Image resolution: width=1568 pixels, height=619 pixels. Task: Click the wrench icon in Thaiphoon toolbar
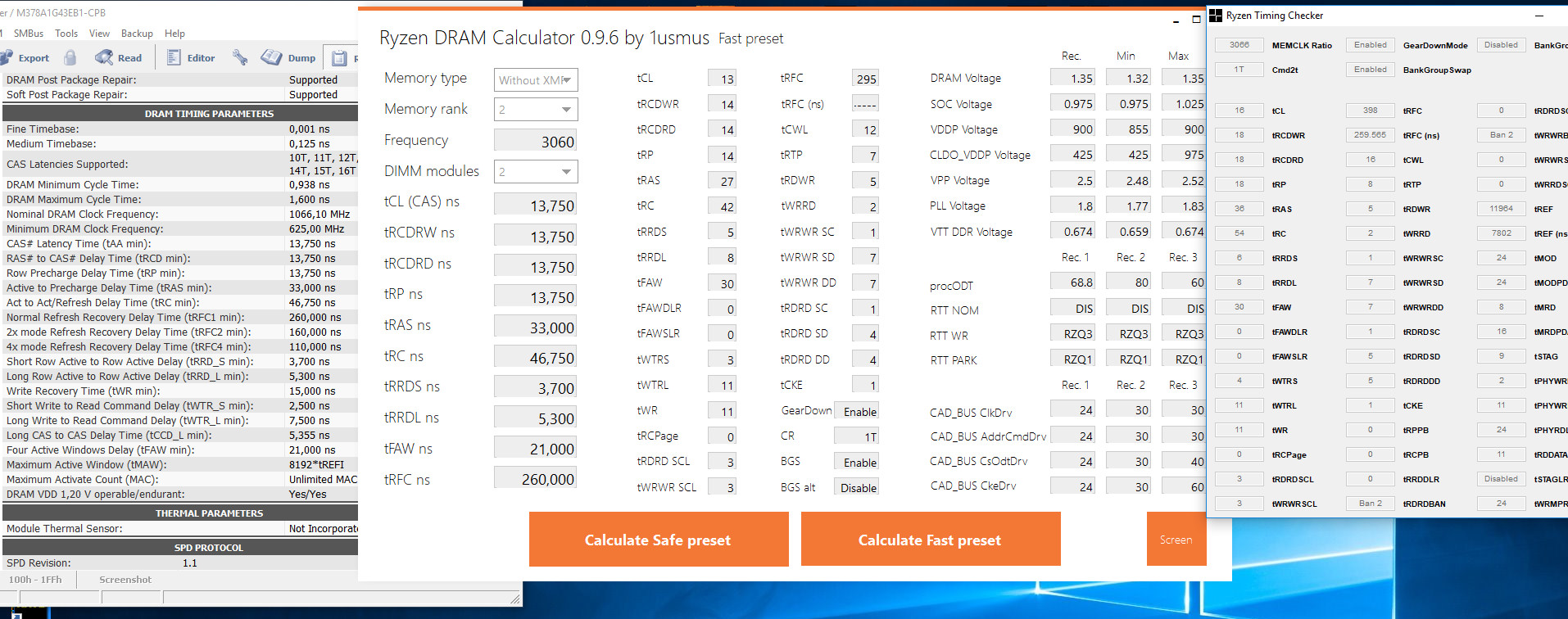pyautogui.click(x=239, y=57)
